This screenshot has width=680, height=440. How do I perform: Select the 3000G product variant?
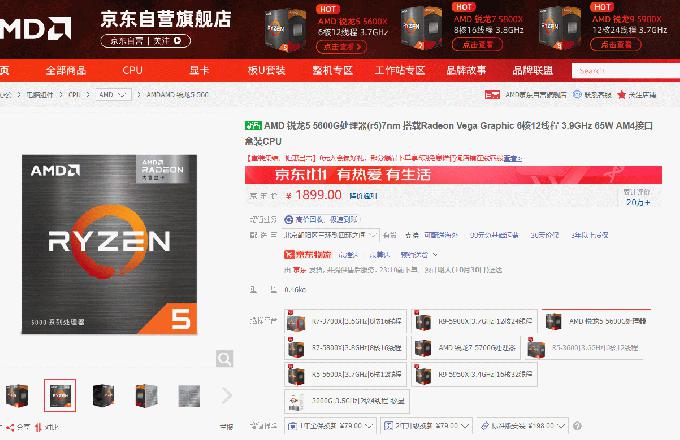pyautogui.click(x=347, y=401)
